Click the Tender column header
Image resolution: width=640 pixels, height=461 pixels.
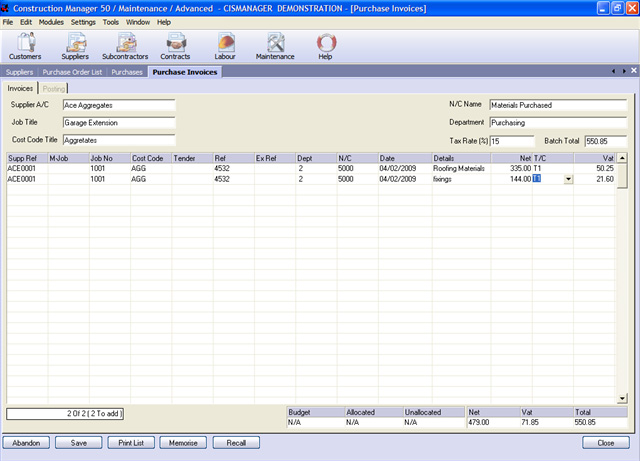pyautogui.click(x=192, y=158)
